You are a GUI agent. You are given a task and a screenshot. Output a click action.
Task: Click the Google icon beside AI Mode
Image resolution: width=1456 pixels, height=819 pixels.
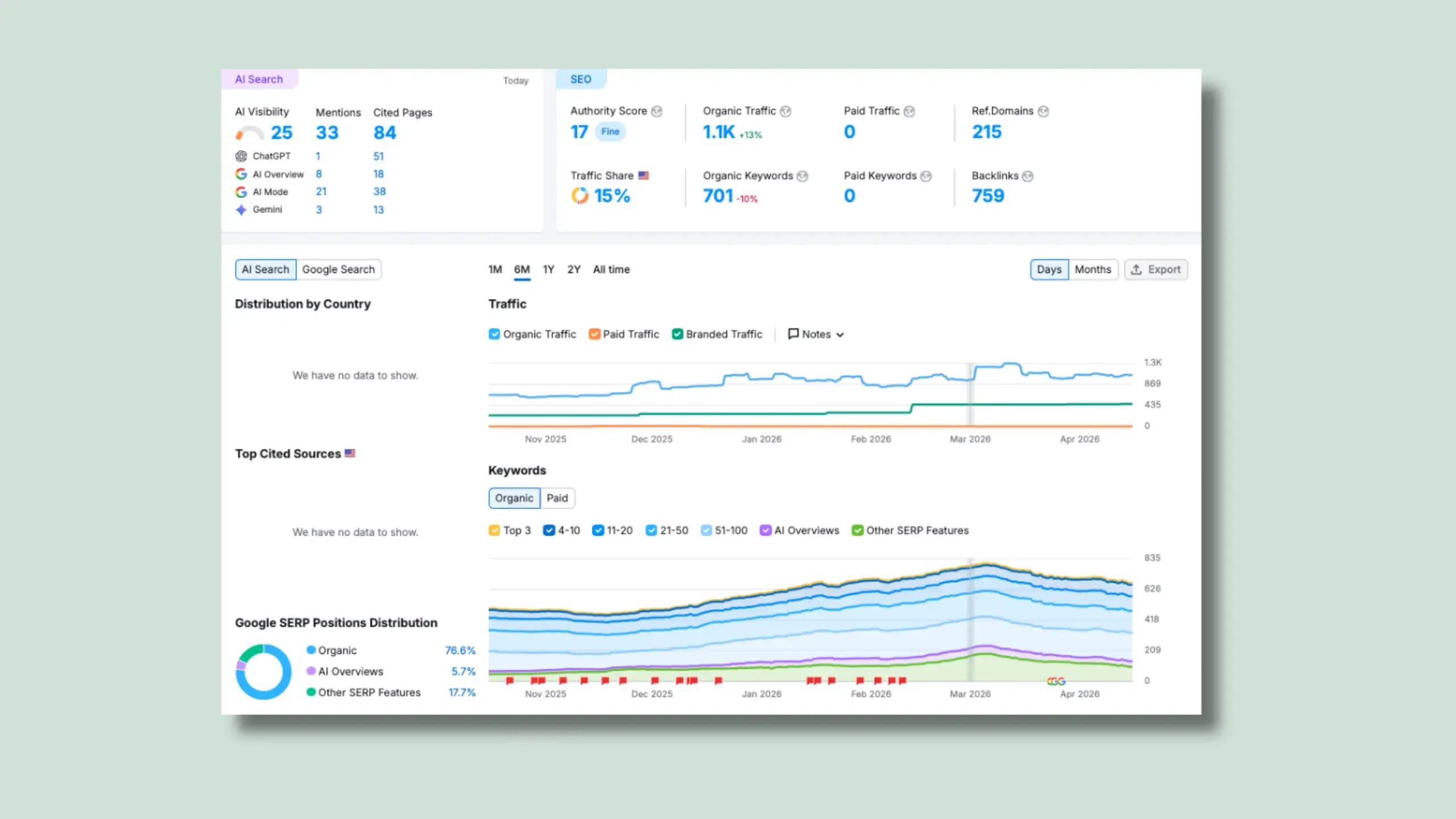click(x=241, y=192)
